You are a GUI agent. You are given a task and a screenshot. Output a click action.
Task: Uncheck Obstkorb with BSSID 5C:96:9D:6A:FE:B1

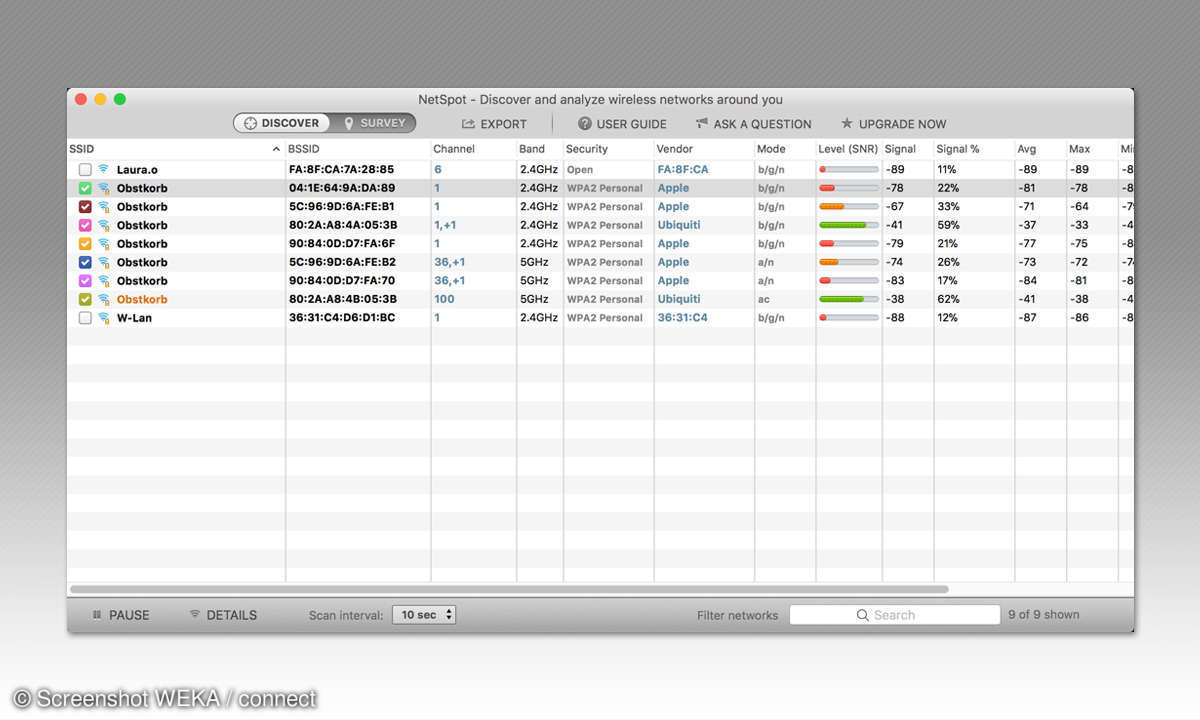(x=85, y=207)
